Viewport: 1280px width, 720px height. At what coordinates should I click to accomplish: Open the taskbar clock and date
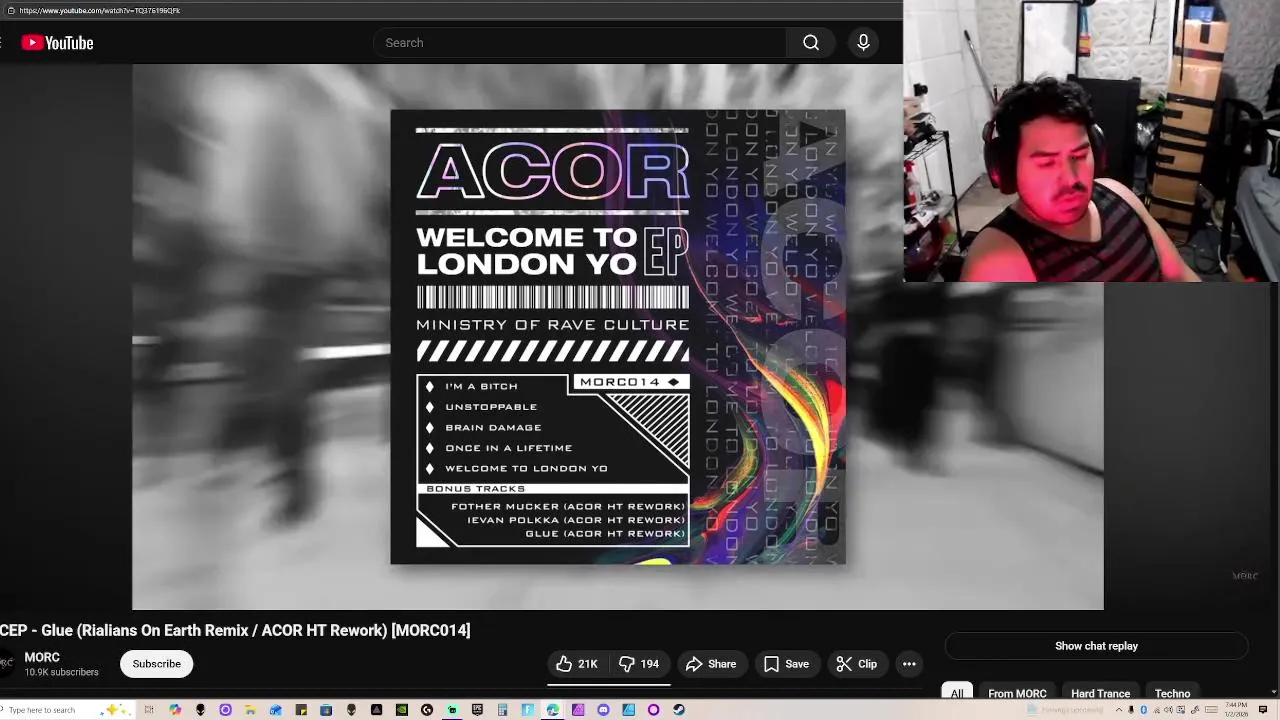1236,710
